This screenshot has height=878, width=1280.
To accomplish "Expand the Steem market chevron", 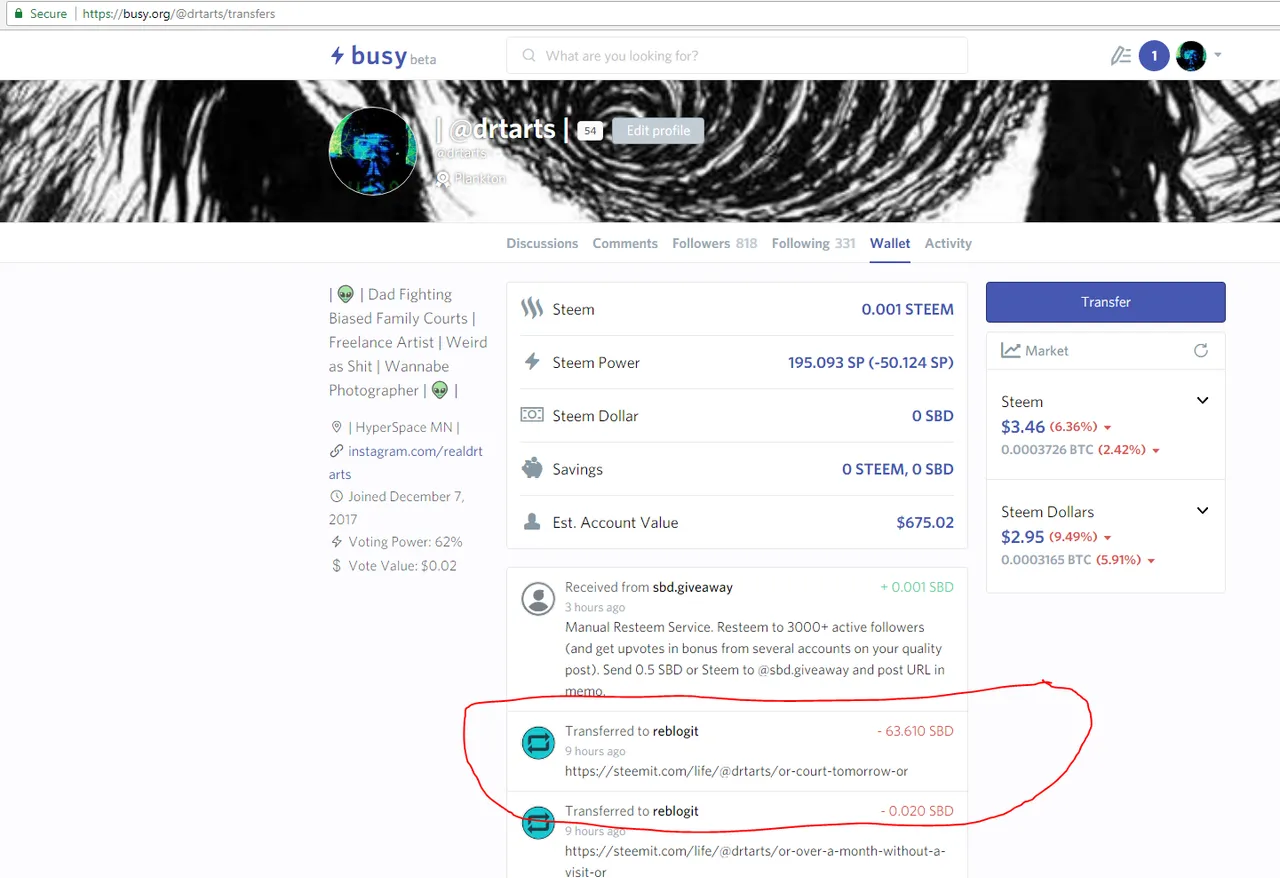I will coord(1203,401).
